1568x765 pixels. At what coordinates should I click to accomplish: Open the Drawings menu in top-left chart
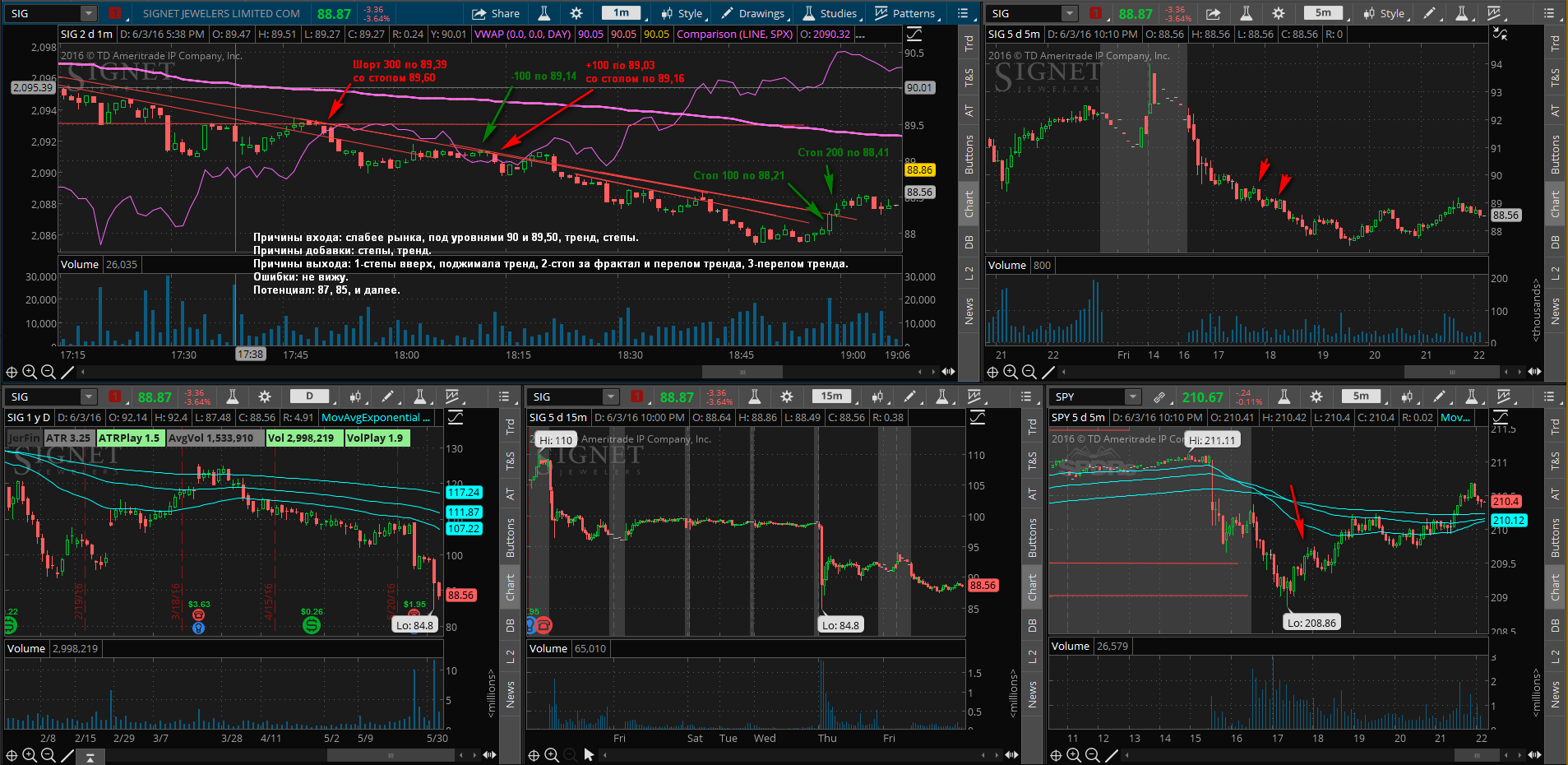pyautogui.click(x=752, y=13)
